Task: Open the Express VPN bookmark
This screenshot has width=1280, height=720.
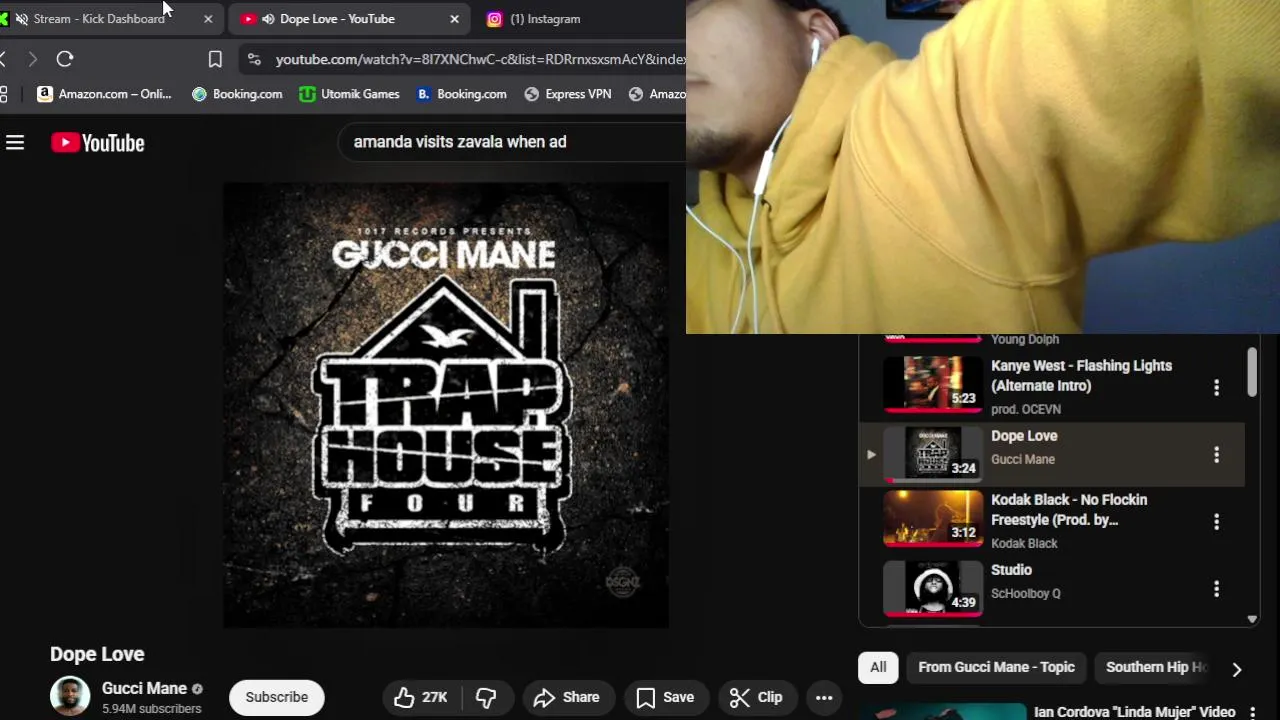Action: pos(568,94)
